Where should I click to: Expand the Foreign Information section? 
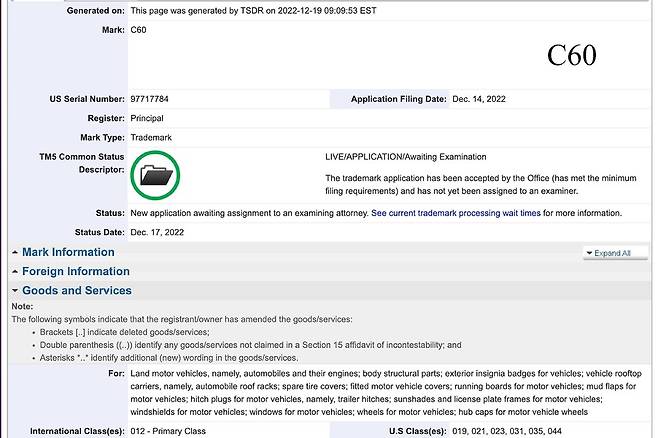click(75, 271)
